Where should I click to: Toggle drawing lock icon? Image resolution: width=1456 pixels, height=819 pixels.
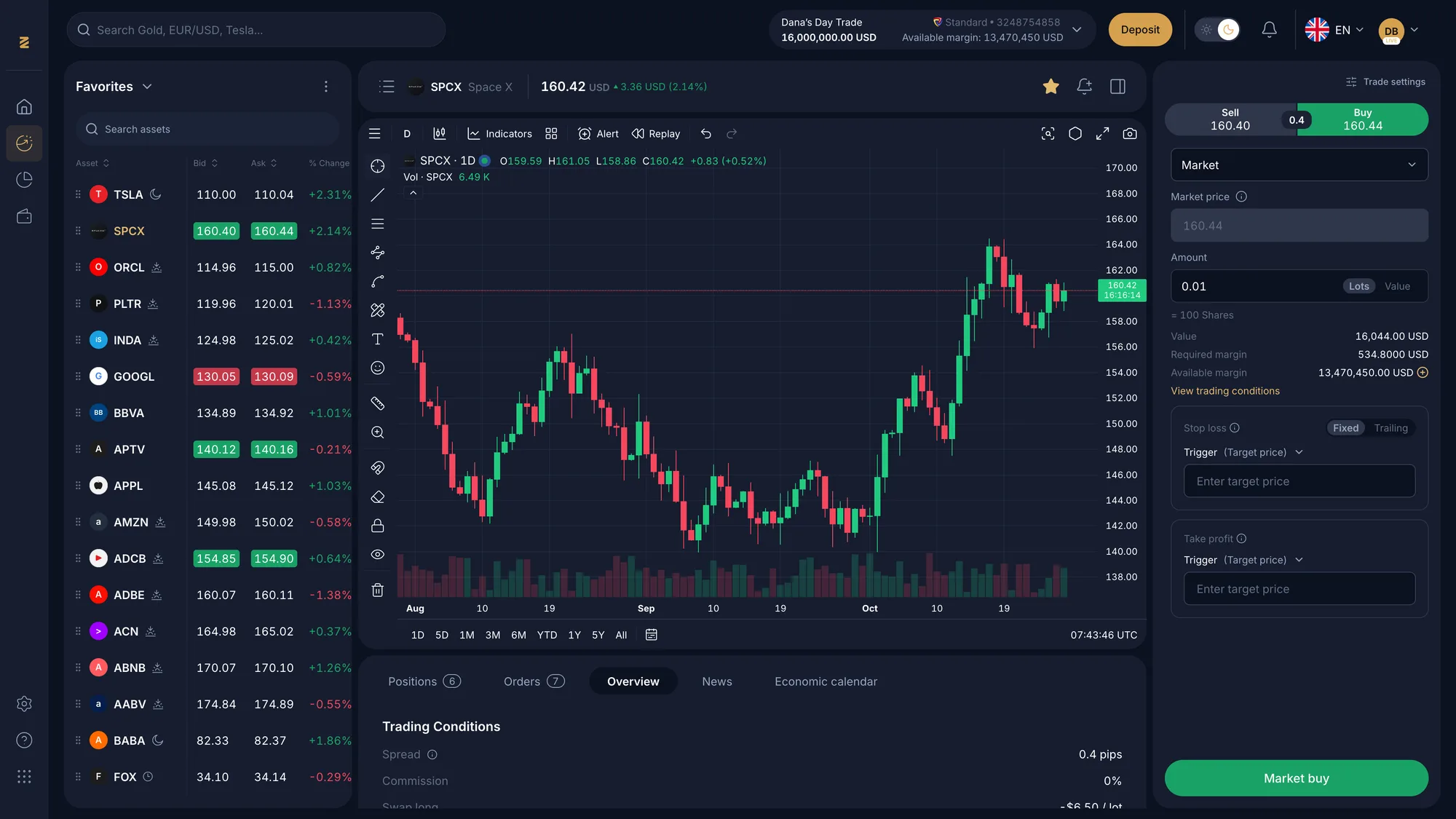point(377,526)
